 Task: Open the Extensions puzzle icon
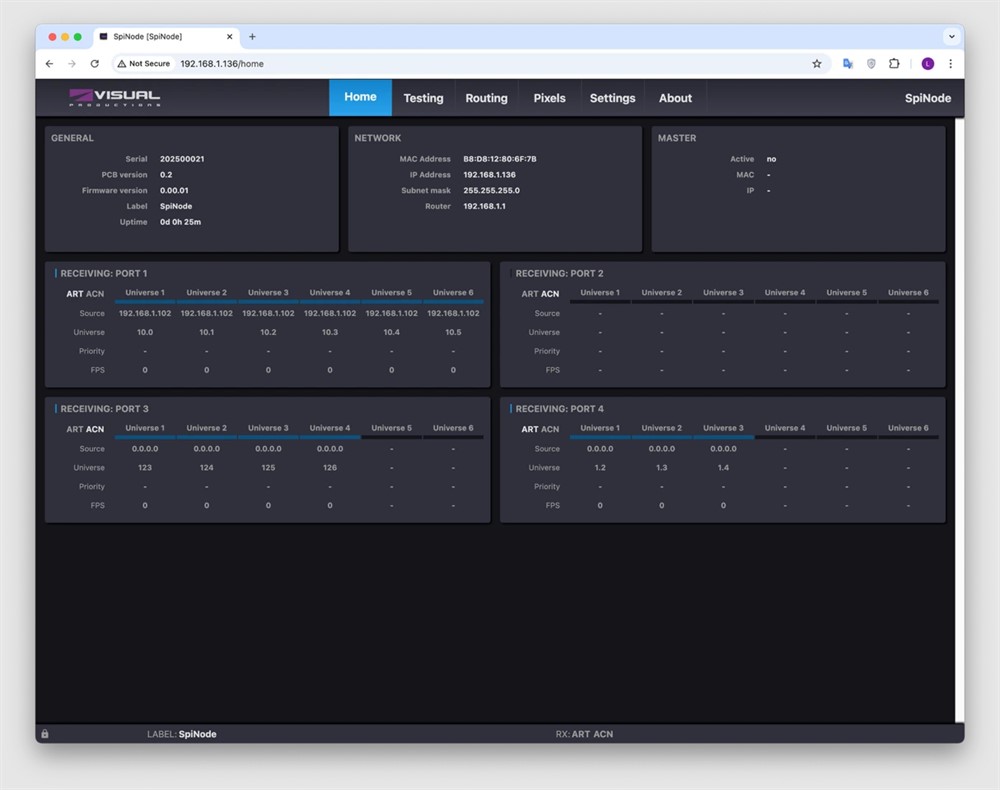(895, 64)
